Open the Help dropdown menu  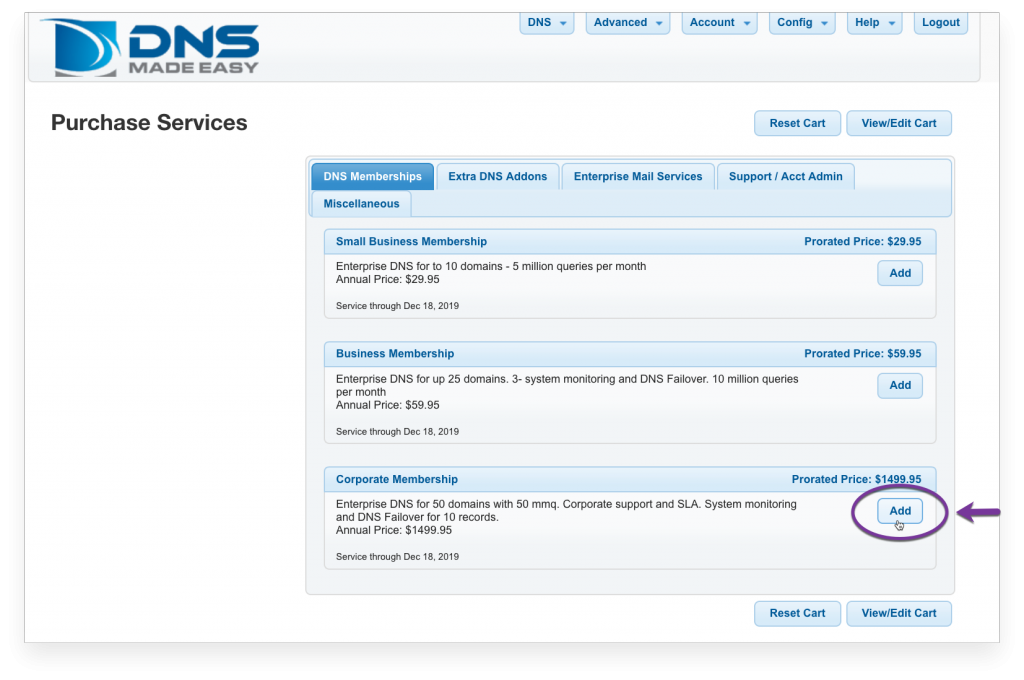pyautogui.click(x=874, y=23)
